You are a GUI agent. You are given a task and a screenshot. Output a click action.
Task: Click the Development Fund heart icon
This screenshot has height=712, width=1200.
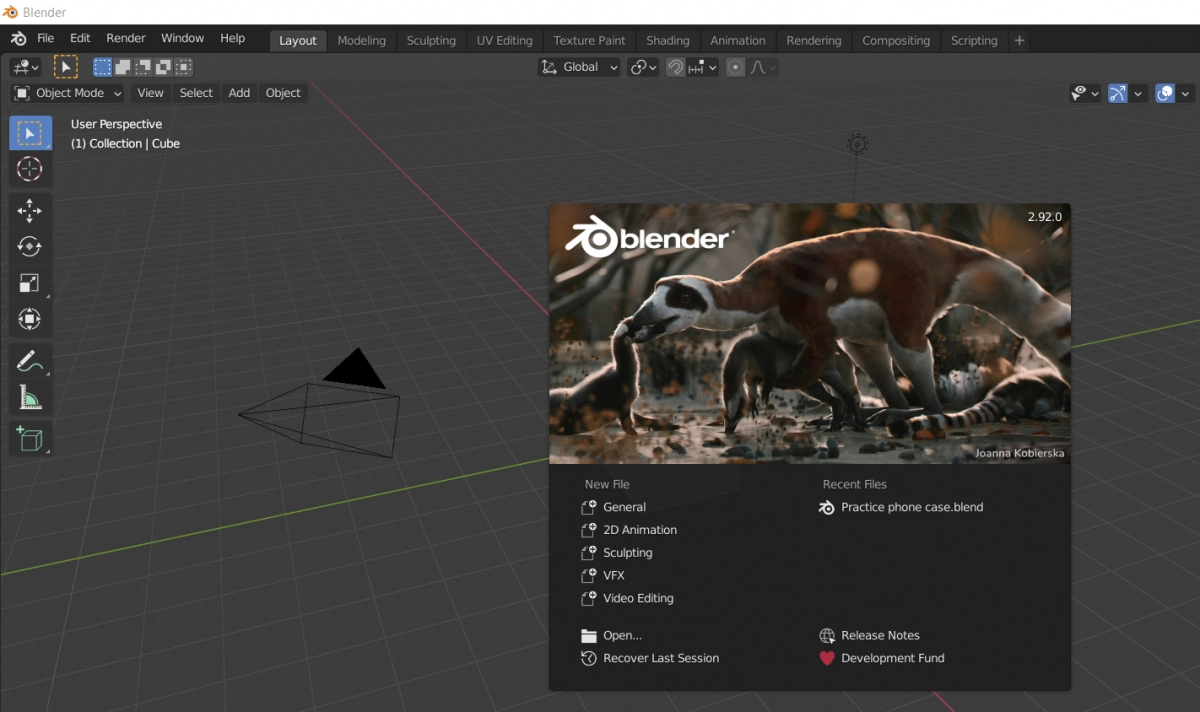click(x=825, y=658)
